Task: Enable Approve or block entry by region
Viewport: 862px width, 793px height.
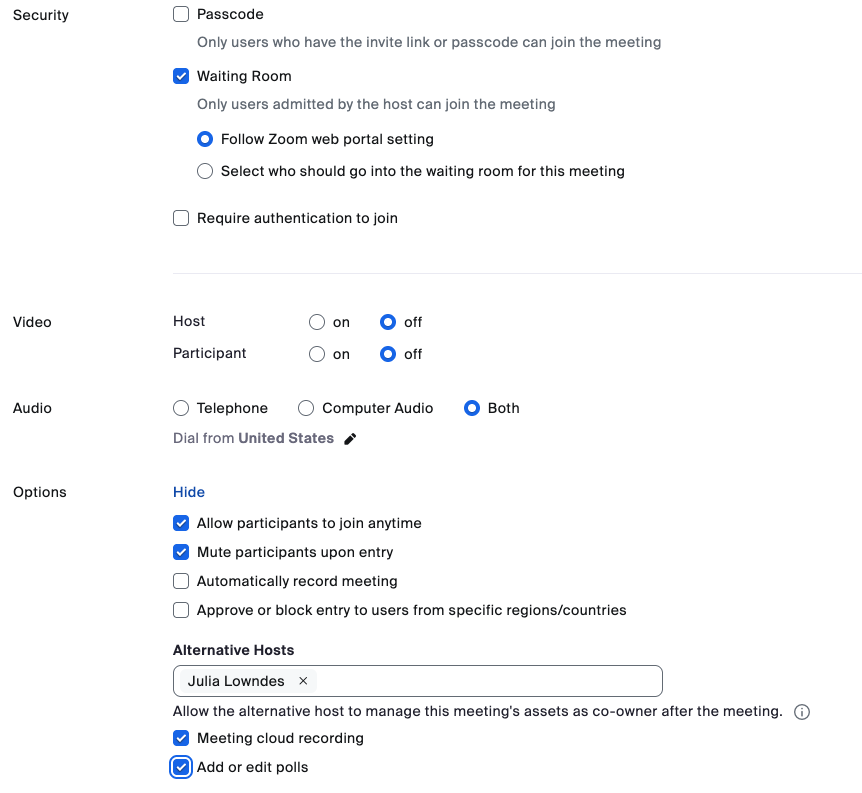Action: click(x=181, y=610)
